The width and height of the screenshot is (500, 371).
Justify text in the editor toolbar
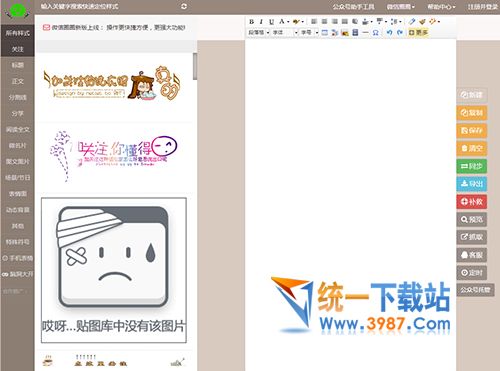pyautogui.click(x=345, y=22)
